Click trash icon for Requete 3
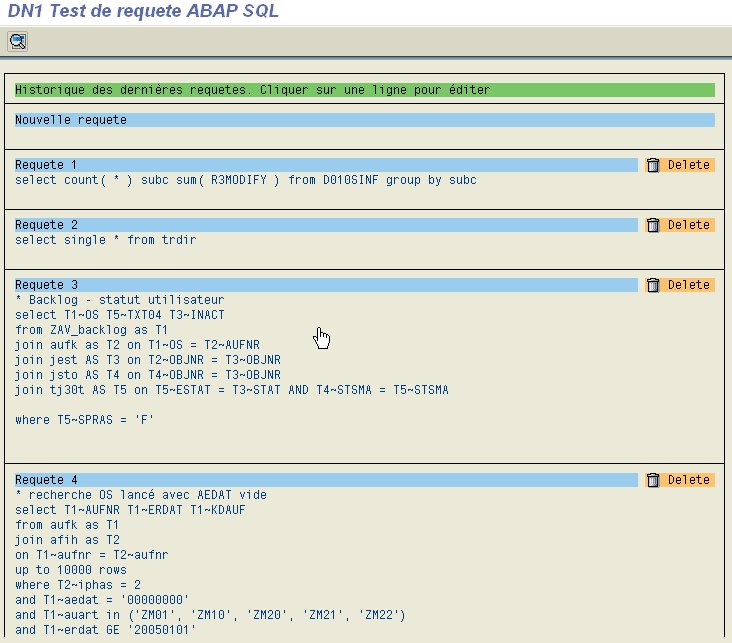 (x=653, y=285)
